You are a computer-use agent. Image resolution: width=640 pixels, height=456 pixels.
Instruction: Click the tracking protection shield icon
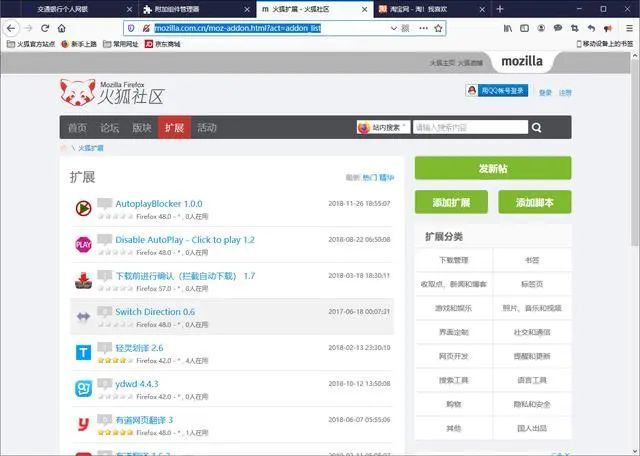pyautogui.click(x=131, y=28)
